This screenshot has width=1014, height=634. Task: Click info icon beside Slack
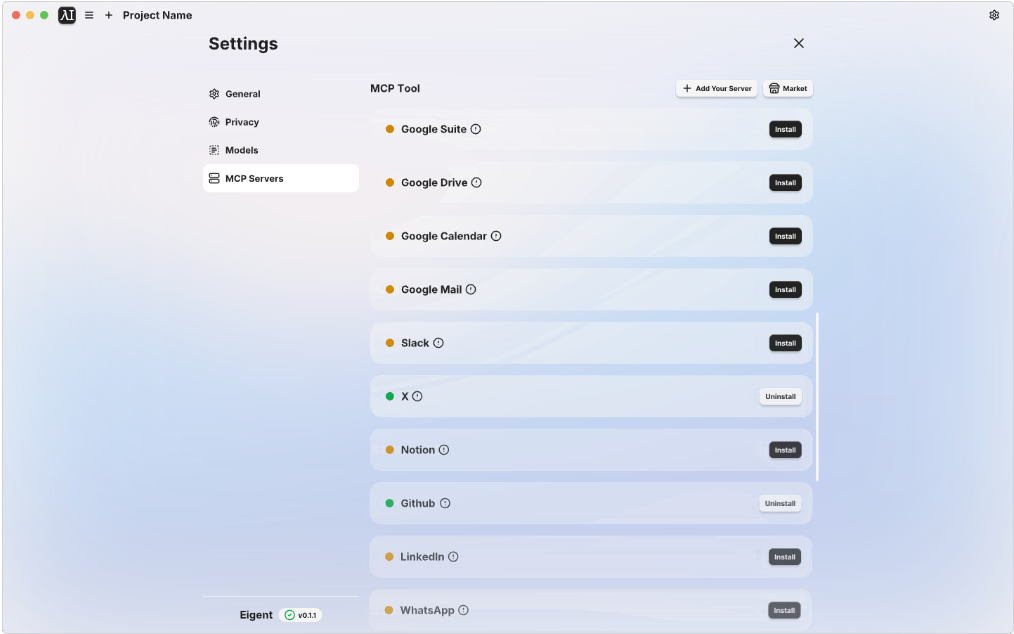click(438, 343)
